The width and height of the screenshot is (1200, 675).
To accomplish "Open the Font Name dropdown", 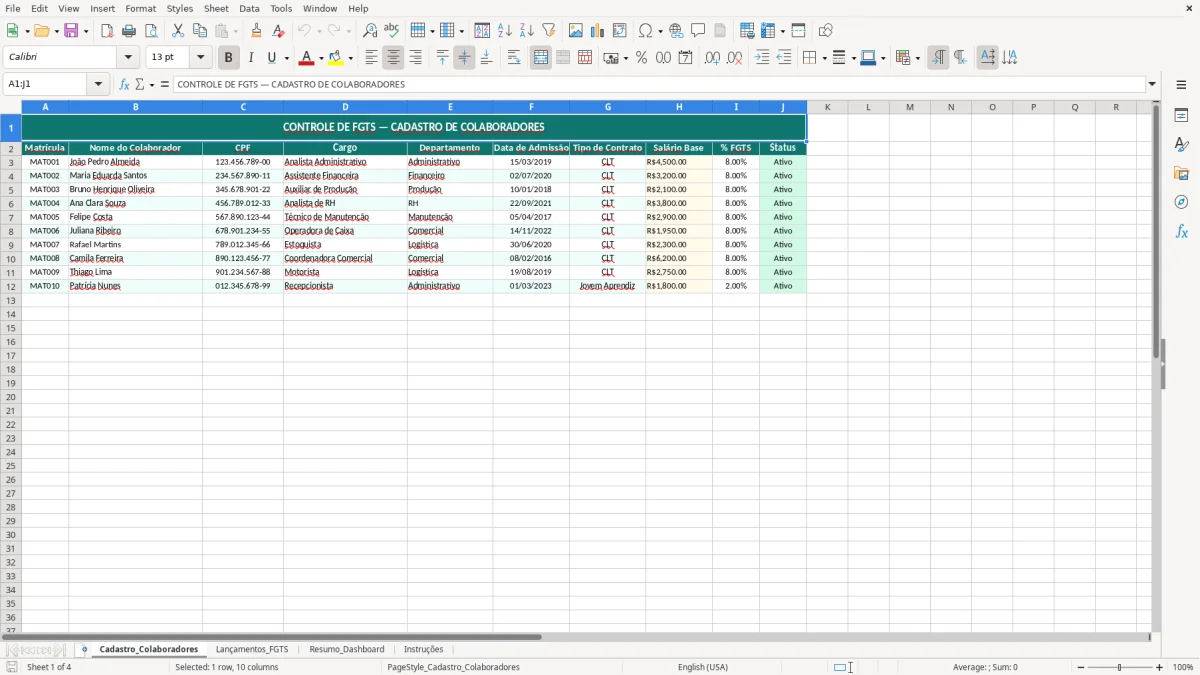I will [128, 58].
